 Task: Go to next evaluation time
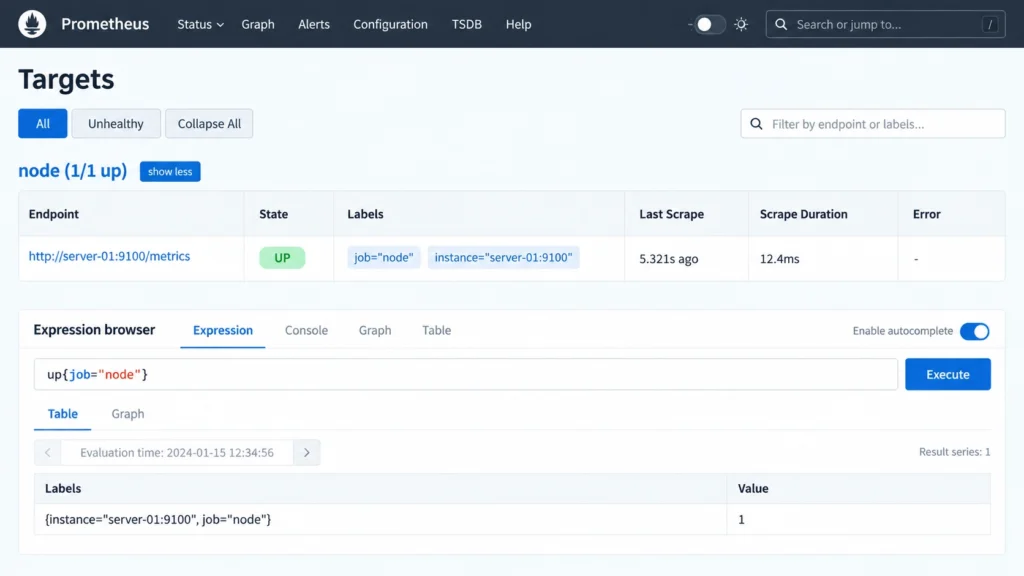point(307,453)
